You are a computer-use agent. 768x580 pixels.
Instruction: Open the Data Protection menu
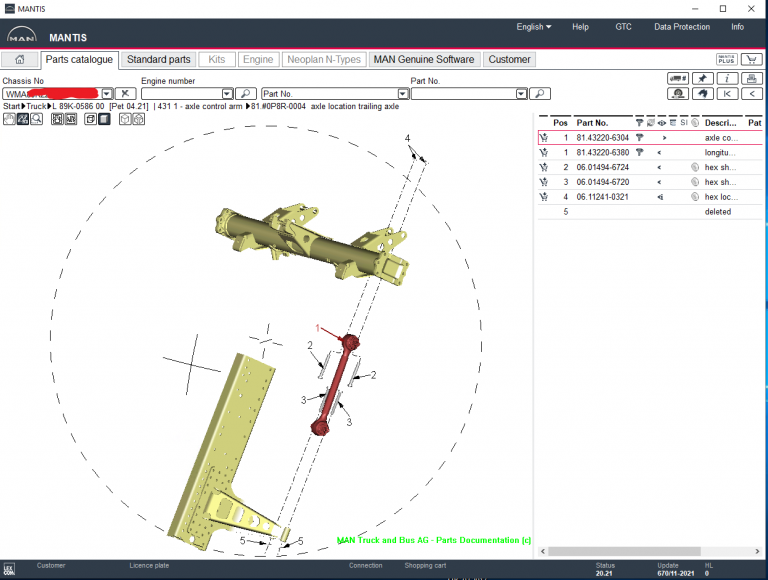click(x=682, y=27)
